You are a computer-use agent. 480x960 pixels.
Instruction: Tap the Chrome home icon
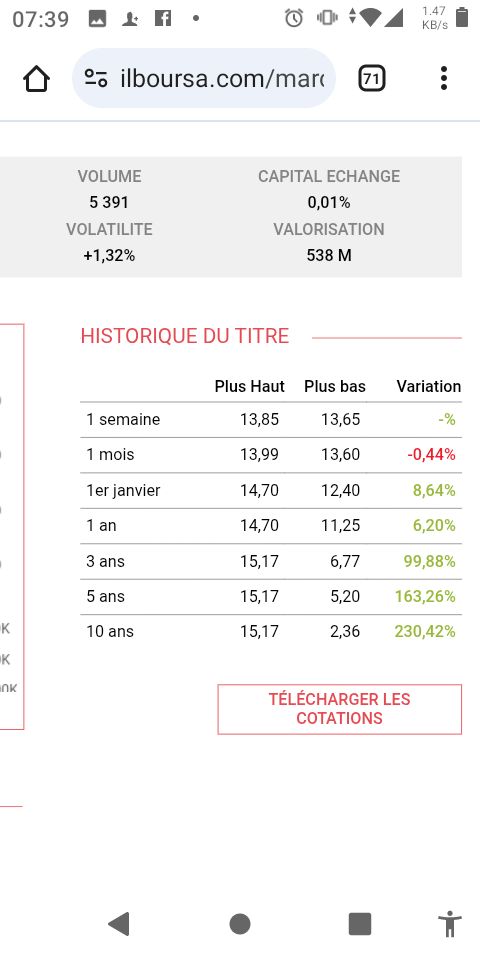pos(36,78)
